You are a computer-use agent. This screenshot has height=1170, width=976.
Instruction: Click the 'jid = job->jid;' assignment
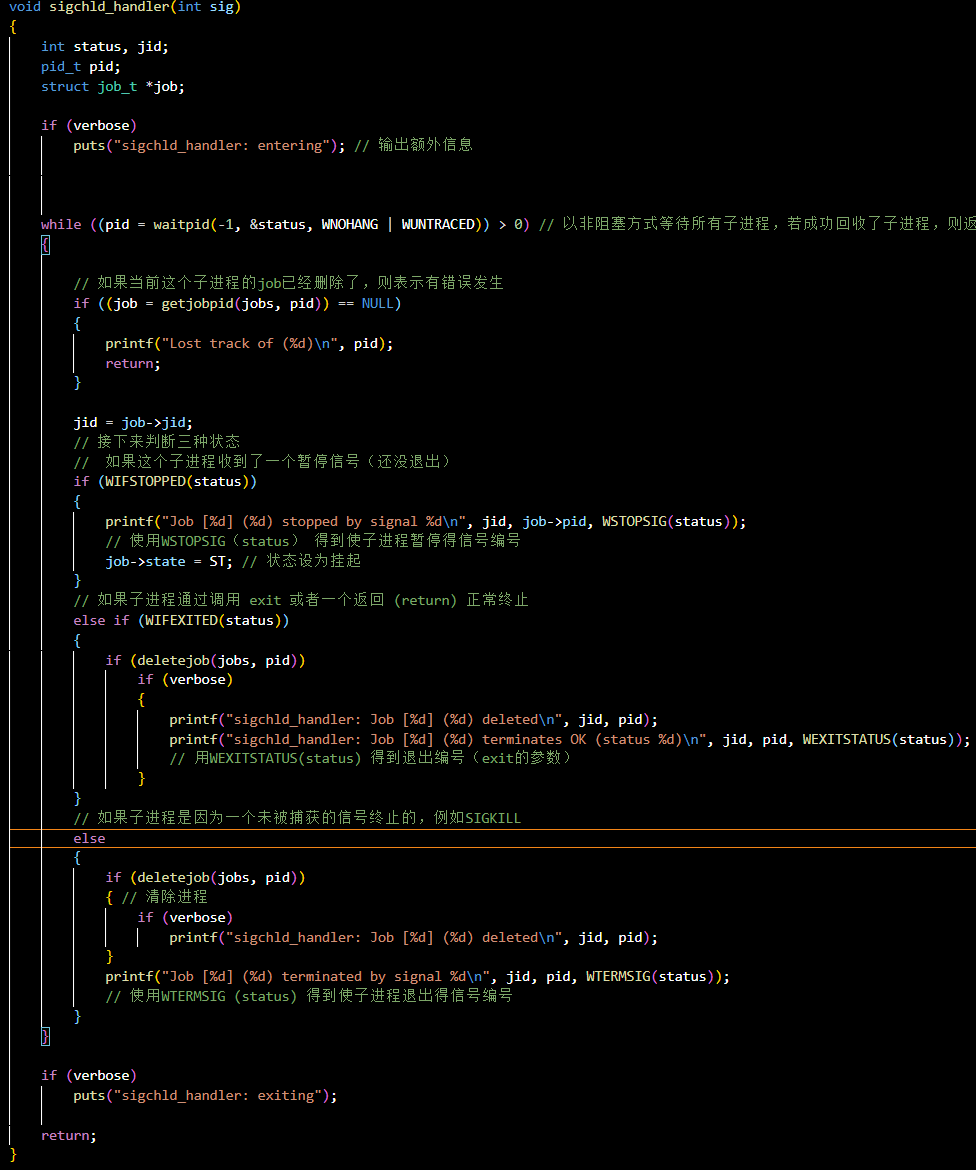pos(133,423)
